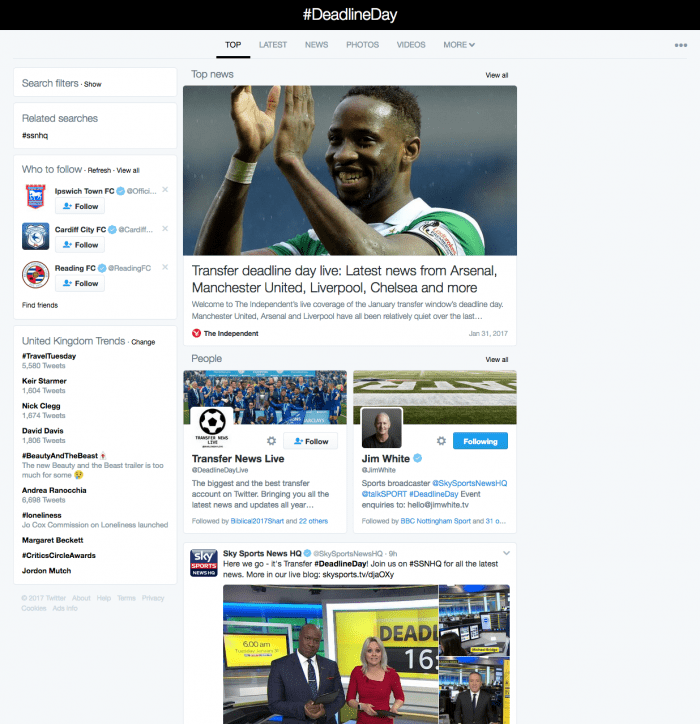View all Top news stories
700x724 pixels.
pyautogui.click(x=496, y=75)
